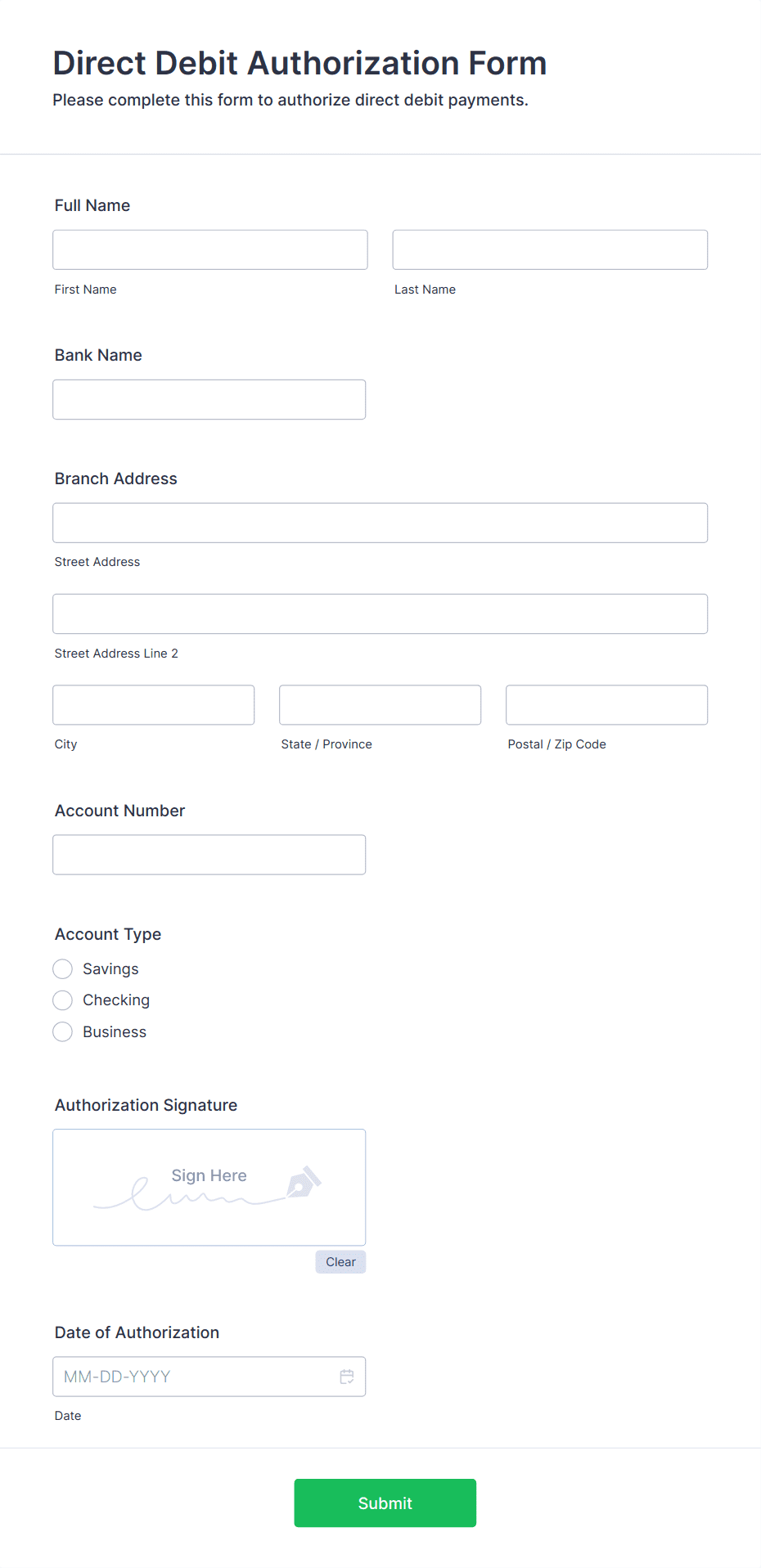
Task: Click the State / Province field
Action: click(x=380, y=704)
